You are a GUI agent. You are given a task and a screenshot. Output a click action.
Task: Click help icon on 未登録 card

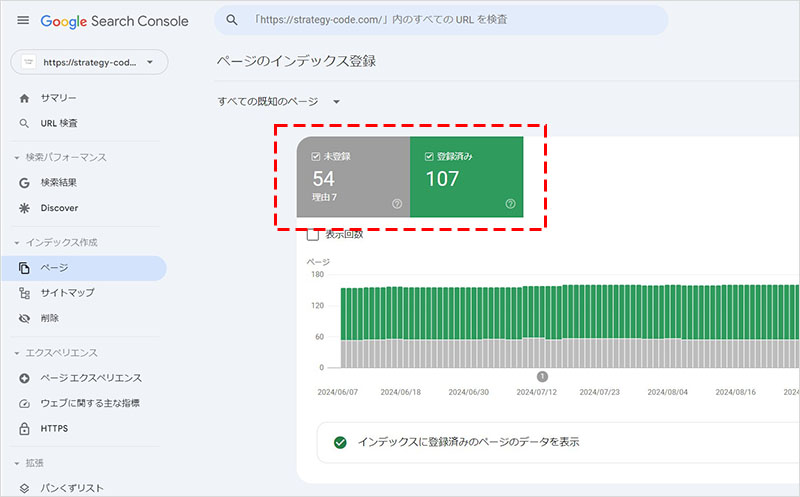pyautogui.click(x=397, y=204)
